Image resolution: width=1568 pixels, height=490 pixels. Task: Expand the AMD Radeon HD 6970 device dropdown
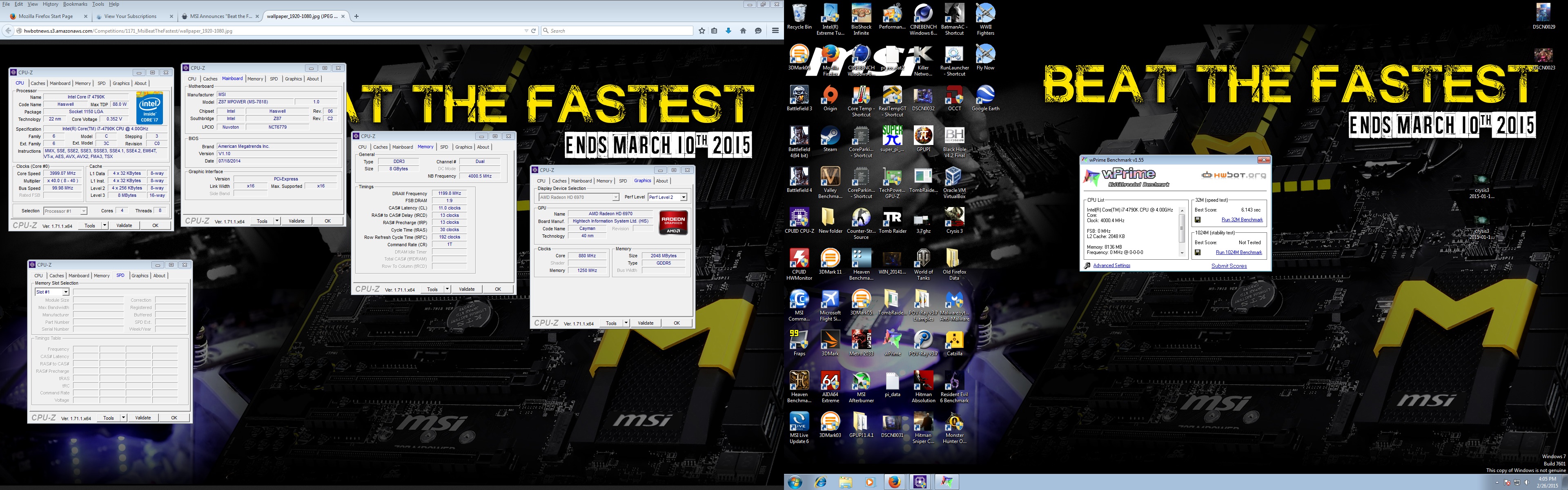point(615,197)
